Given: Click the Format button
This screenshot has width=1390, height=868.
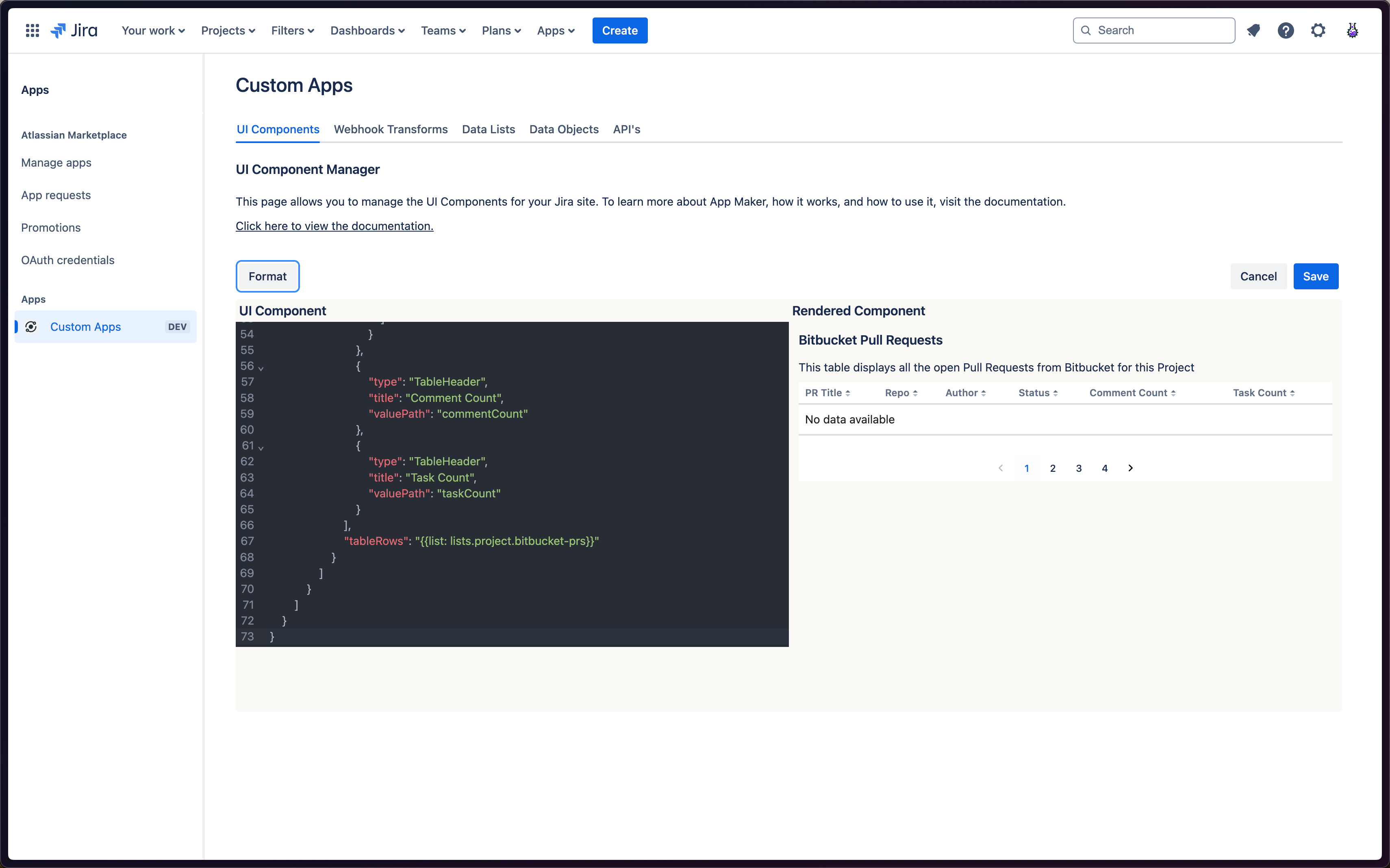Looking at the screenshot, I should (267, 276).
